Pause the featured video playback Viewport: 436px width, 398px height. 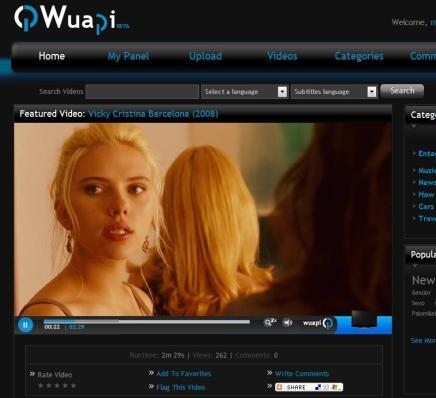(25, 325)
